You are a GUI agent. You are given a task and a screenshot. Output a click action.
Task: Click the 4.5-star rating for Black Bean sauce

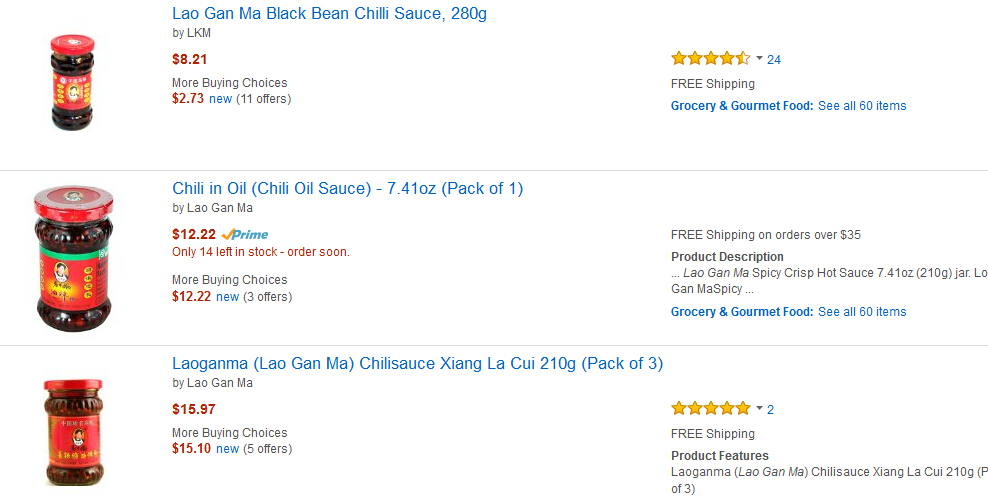pyautogui.click(x=710, y=59)
